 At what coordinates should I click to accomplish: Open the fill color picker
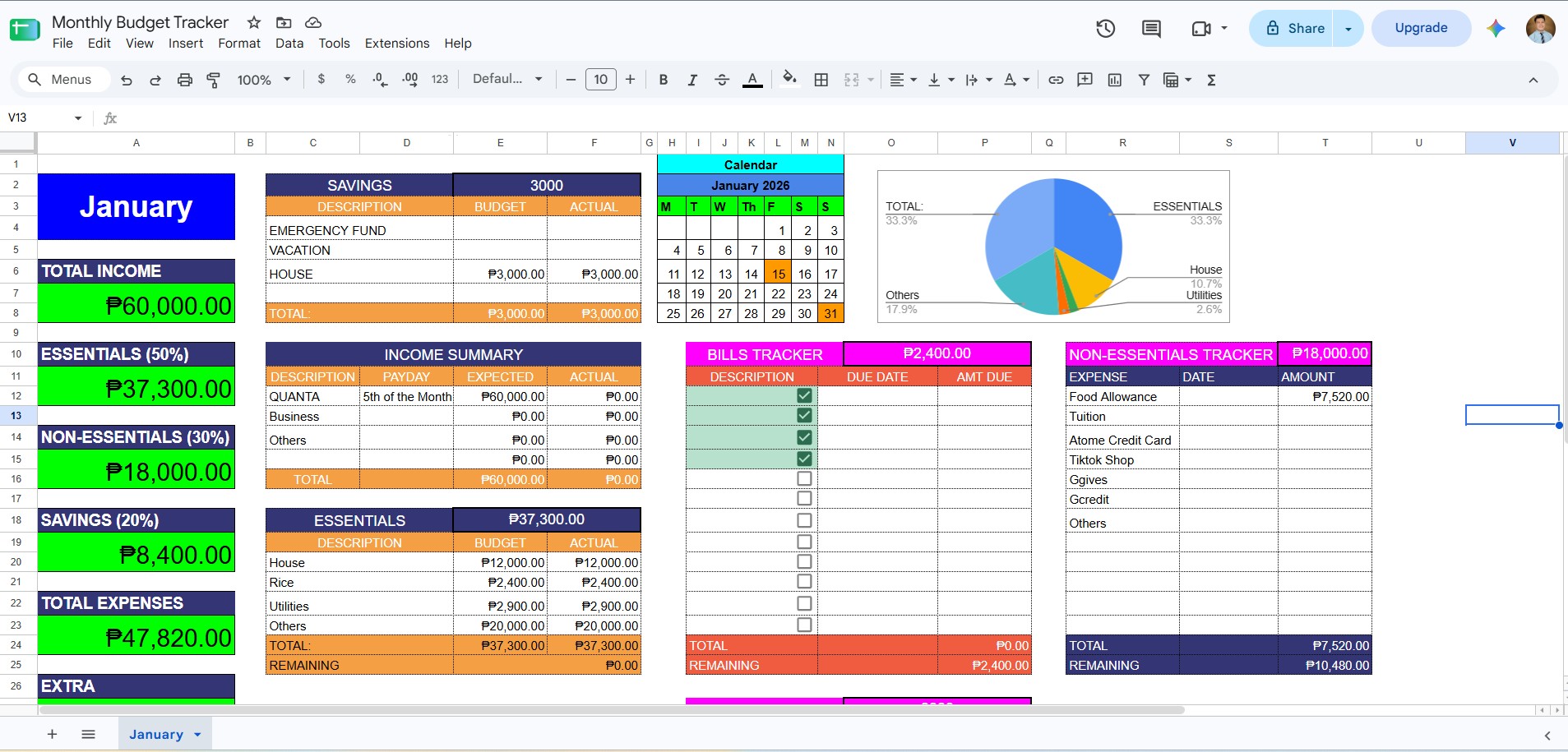pos(789,79)
